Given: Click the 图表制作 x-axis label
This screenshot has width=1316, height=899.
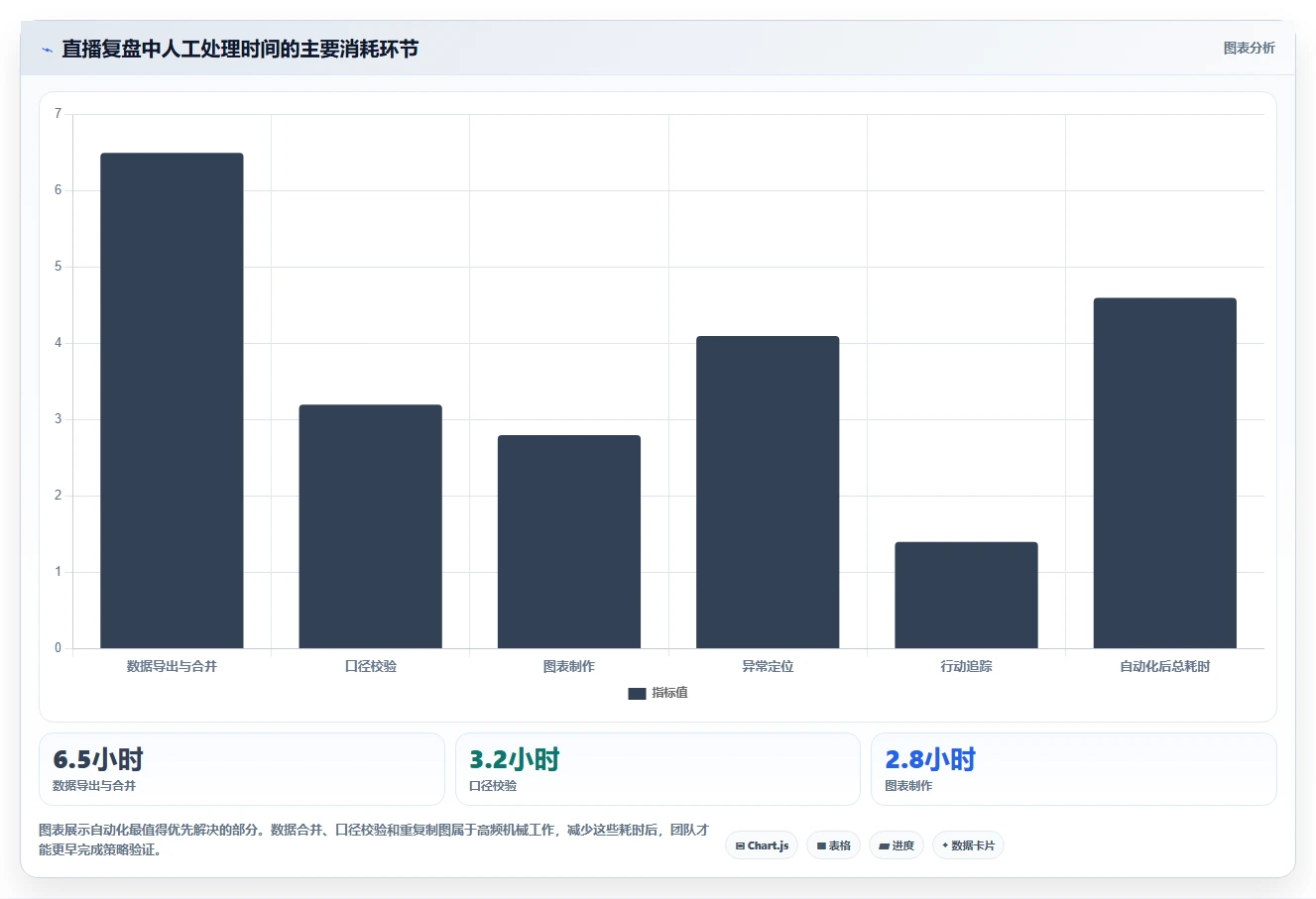Looking at the screenshot, I should click(569, 666).
